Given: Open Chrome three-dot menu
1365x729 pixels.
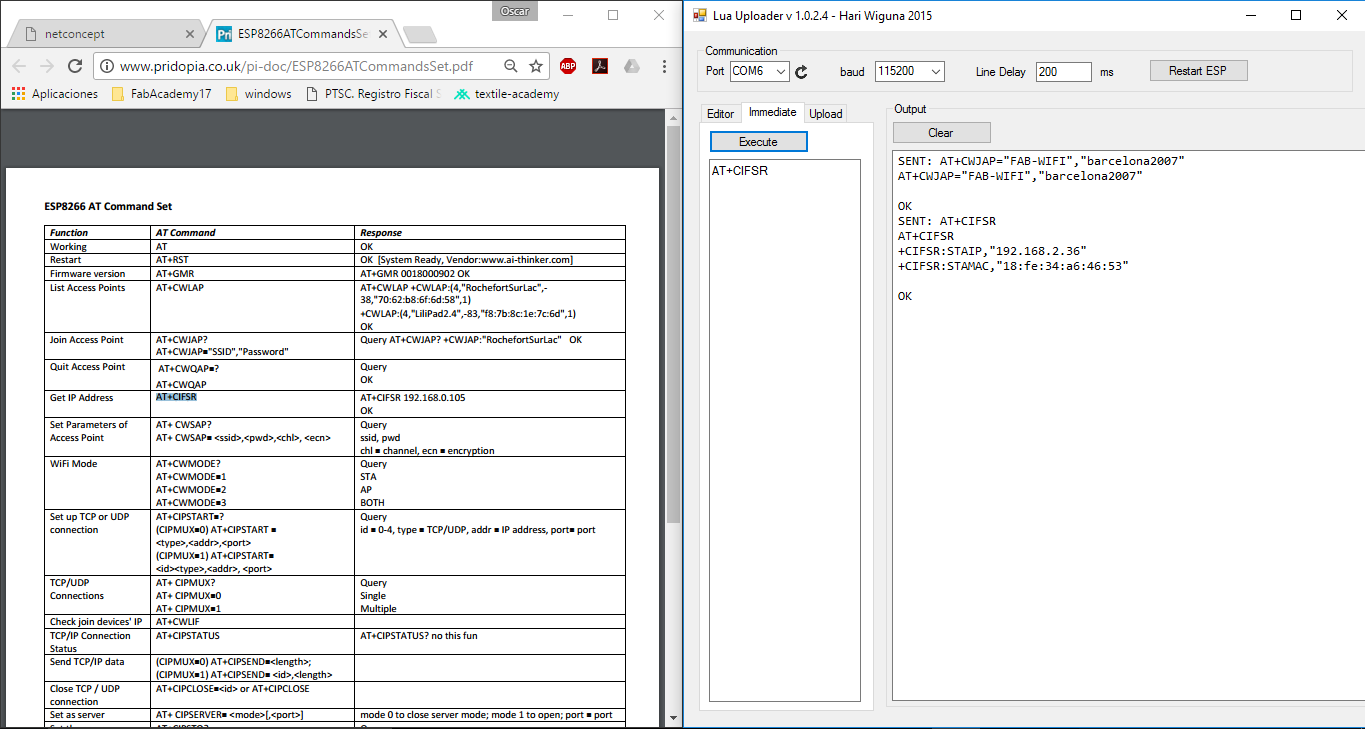Looking at the screenshot, I should point(665,66).
